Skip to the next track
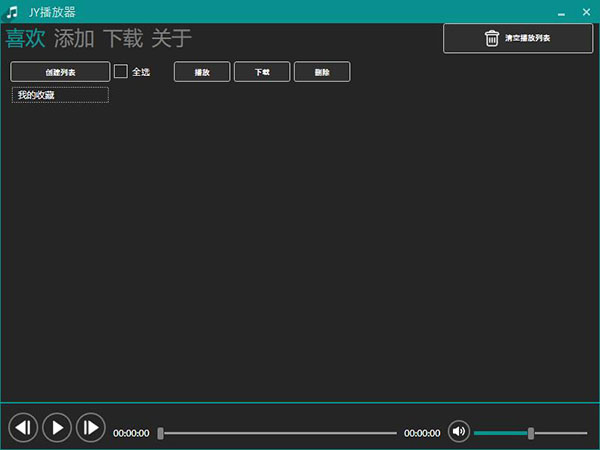This screenshot has height=450, width=600. (91, 427)
